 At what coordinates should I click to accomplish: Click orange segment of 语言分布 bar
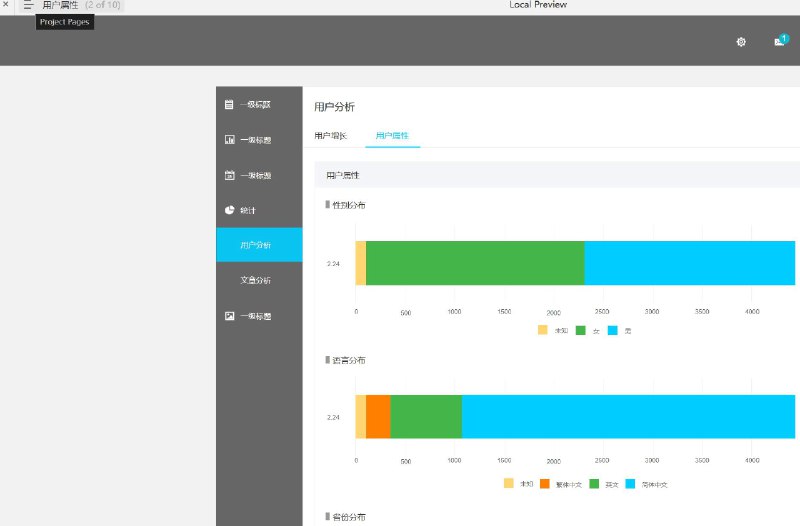378,416
